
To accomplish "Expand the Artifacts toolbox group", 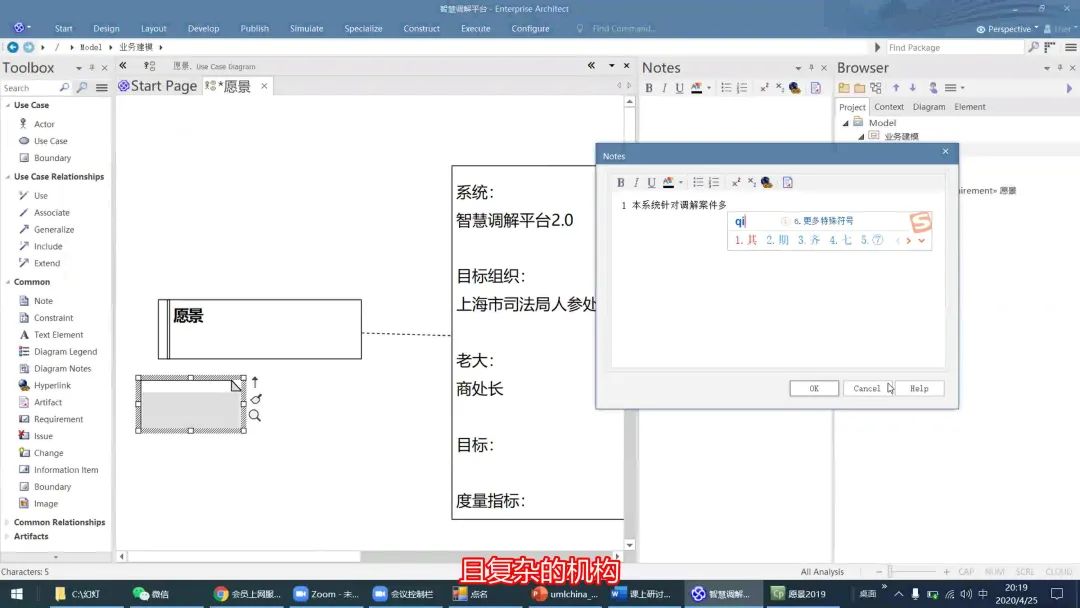I will 8,536.
